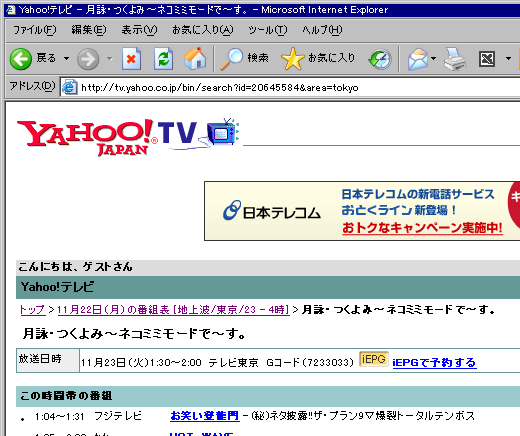Click the iEPGで予約する link

point(435,362)
